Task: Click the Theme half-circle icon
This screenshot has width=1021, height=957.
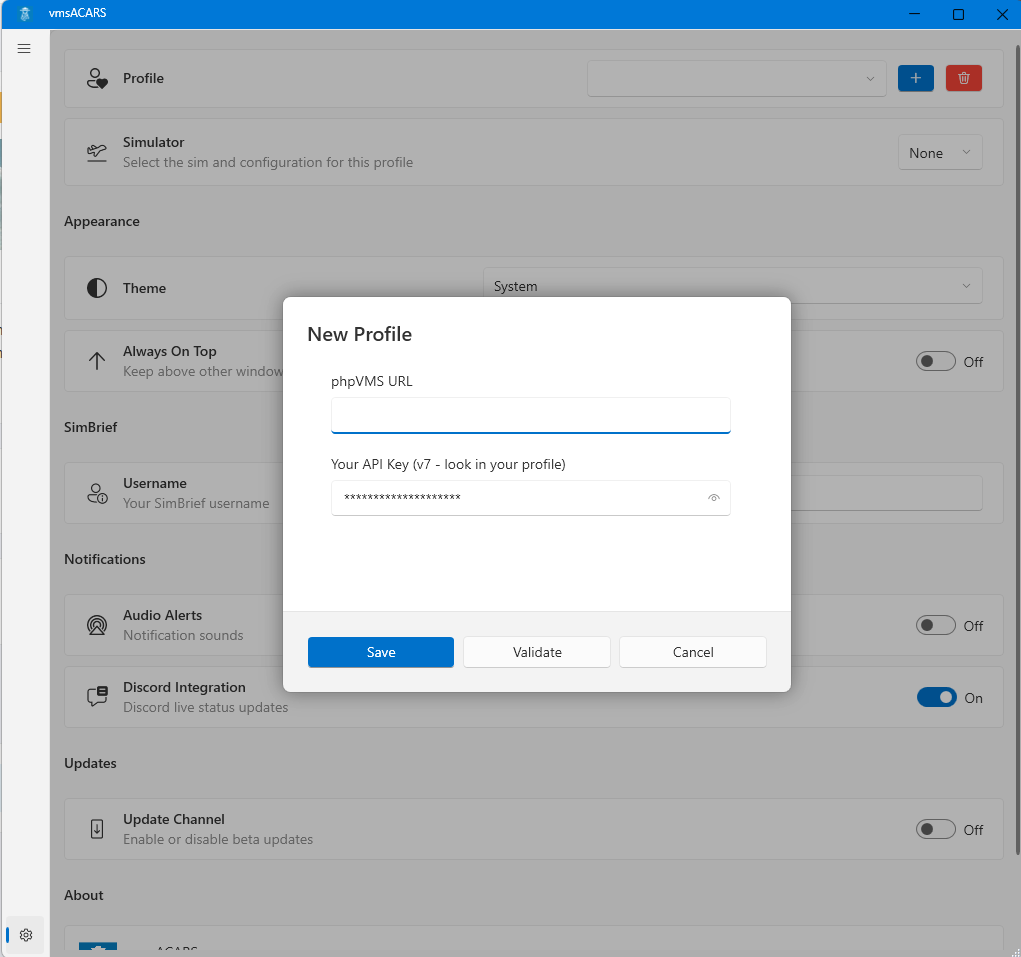Action: [97, 288]
